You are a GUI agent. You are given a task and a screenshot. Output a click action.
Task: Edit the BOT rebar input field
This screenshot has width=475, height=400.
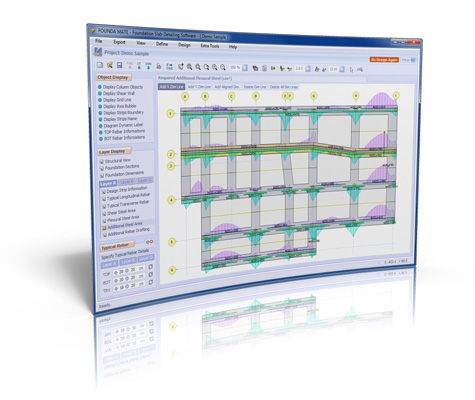pyautogui.click(x=129, y=279)
